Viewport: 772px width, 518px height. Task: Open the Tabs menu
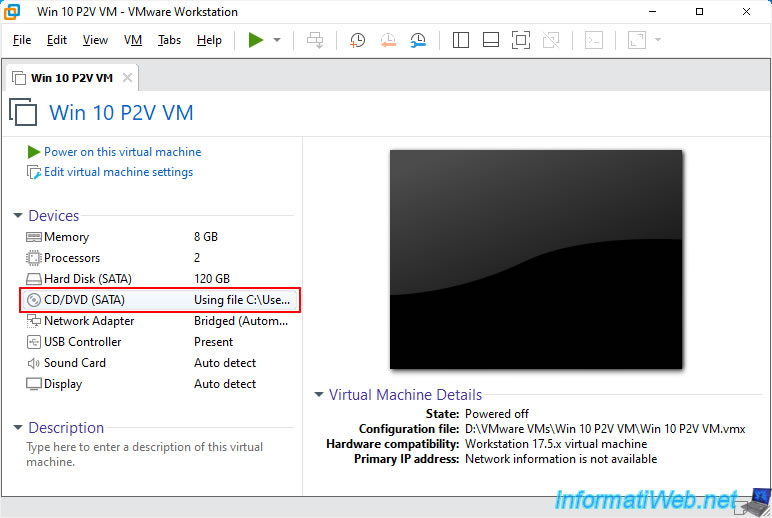(169, 40)
